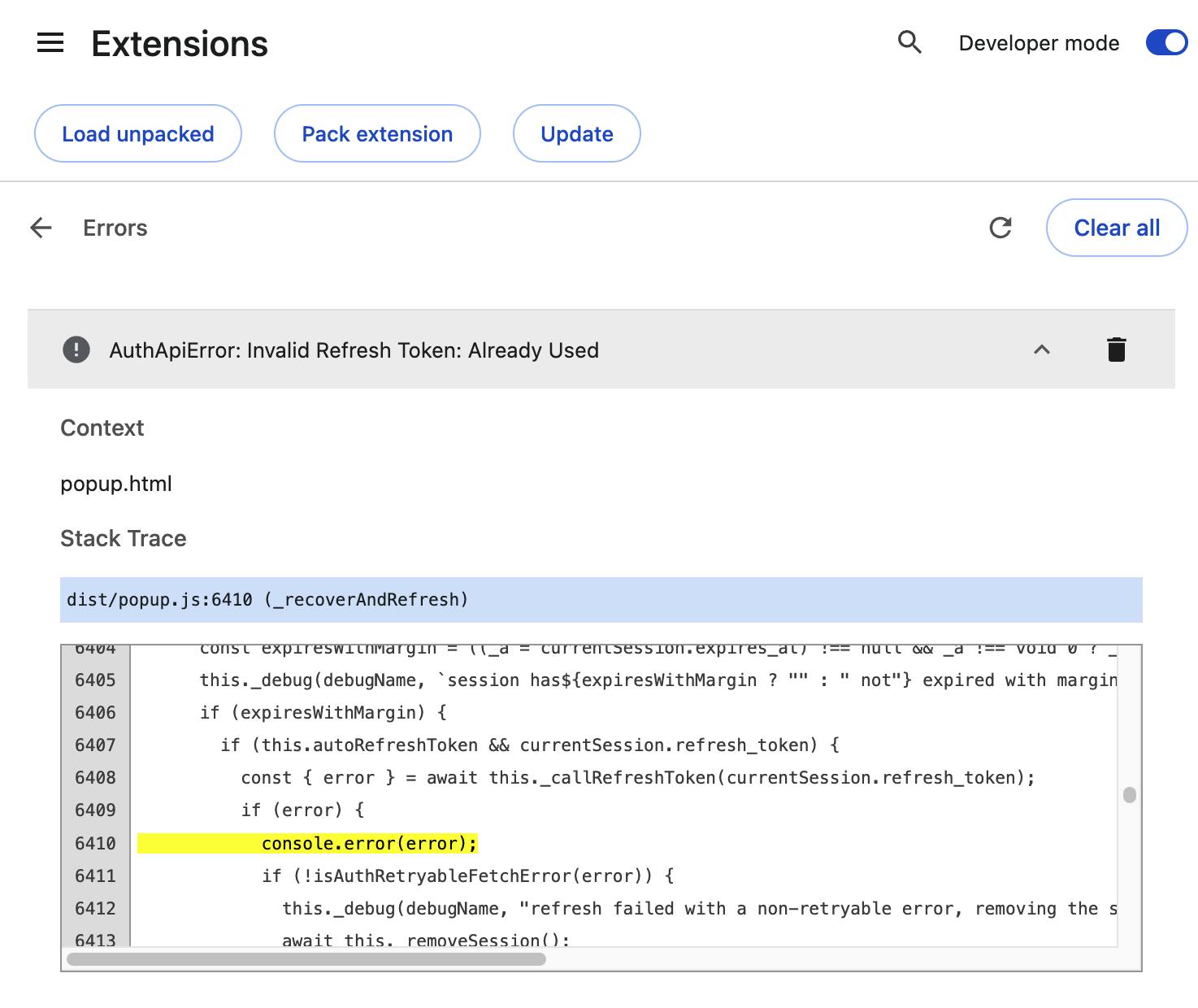Click the Extensions page title
The height and width of the screenshot is (1008, 1198).
click(180, 43)
